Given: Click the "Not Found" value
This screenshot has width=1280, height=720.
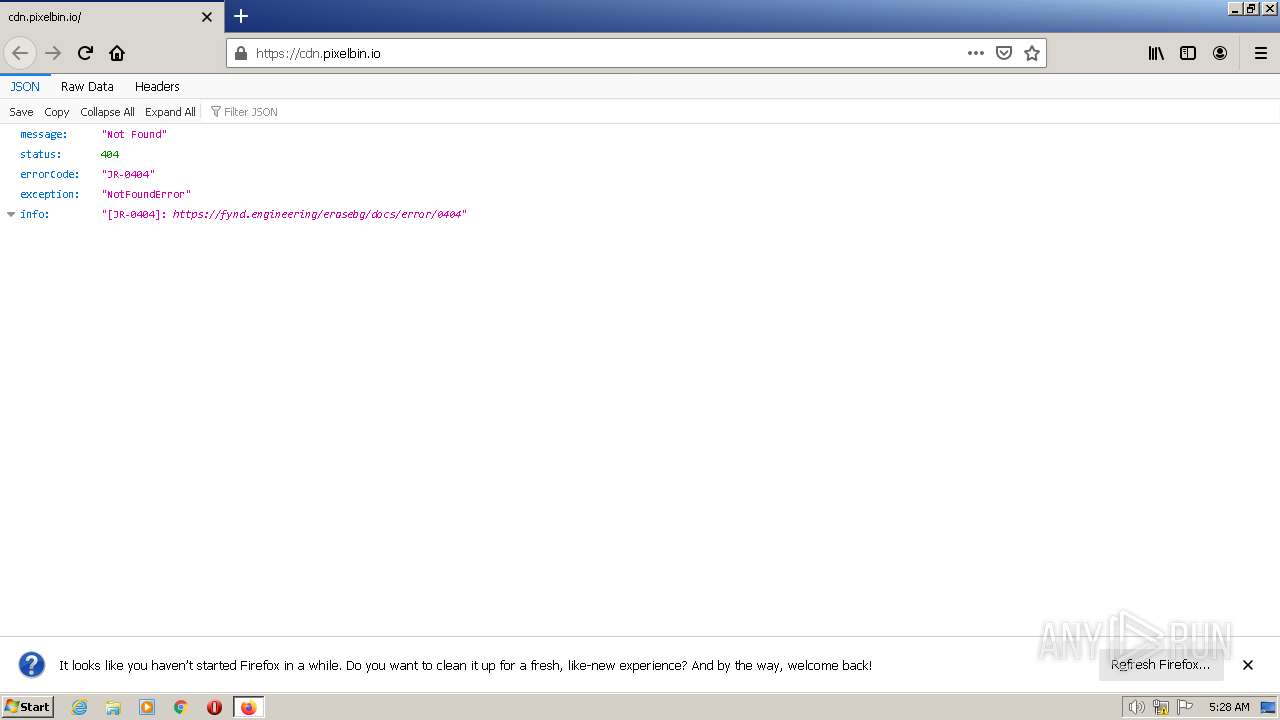Looking at the screenshot, I should pyautogui.click(x=134, y=134).
